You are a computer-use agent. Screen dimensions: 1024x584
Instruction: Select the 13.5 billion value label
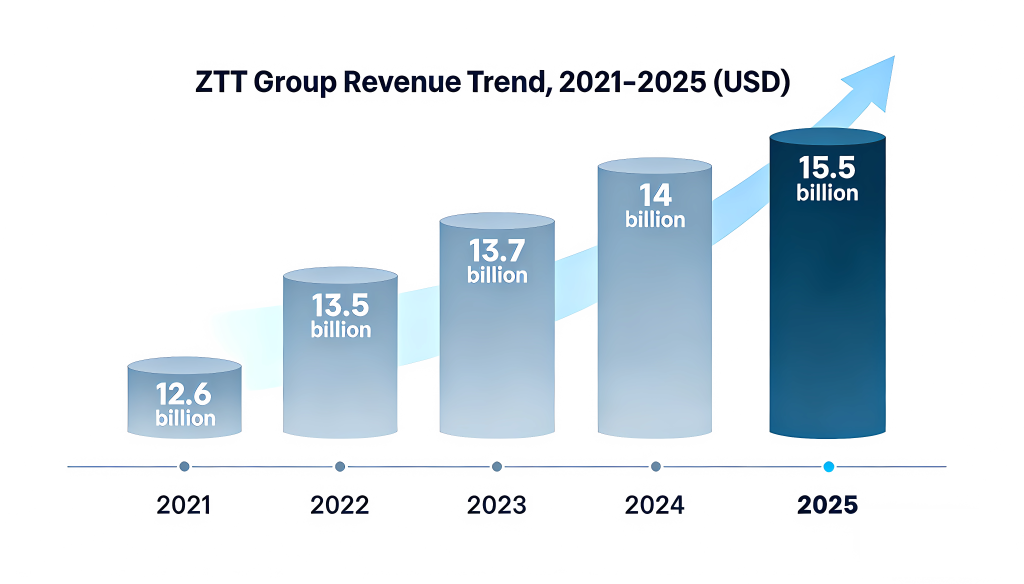[x=340, y=316]
